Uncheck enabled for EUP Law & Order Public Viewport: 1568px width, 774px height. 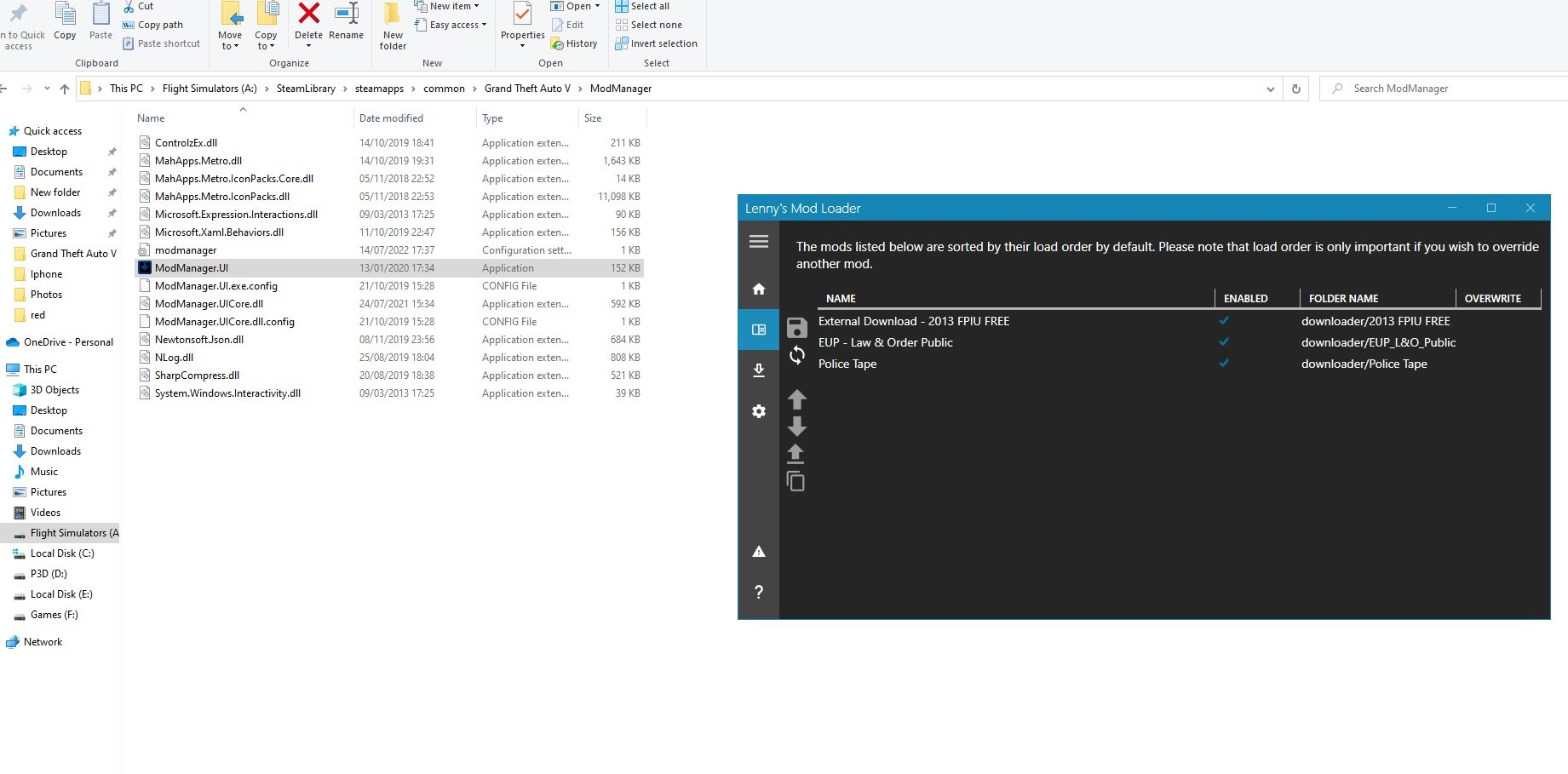(1224, 342)
